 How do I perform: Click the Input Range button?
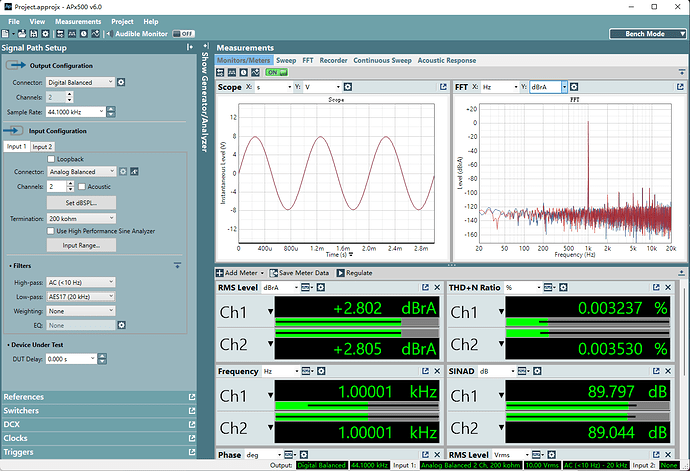[x=81, y=245]
